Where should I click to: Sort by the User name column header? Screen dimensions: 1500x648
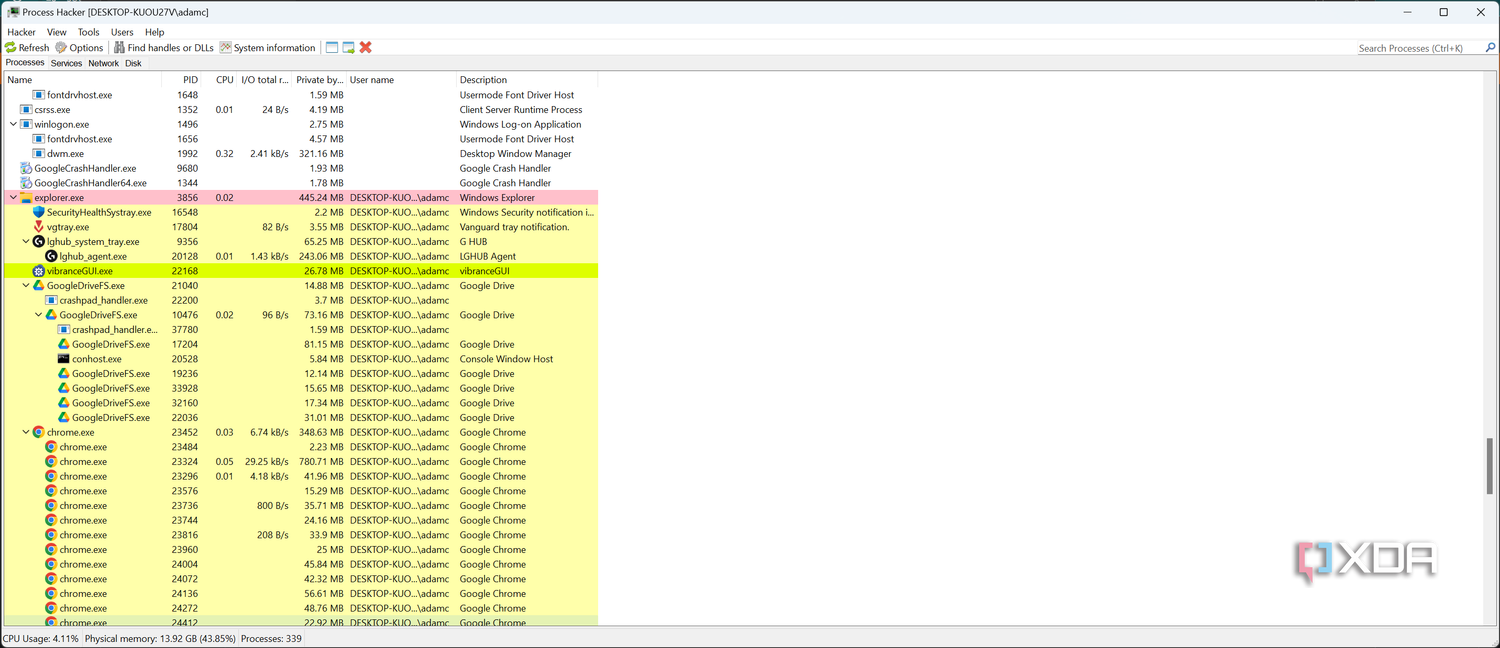click(401, 80)
